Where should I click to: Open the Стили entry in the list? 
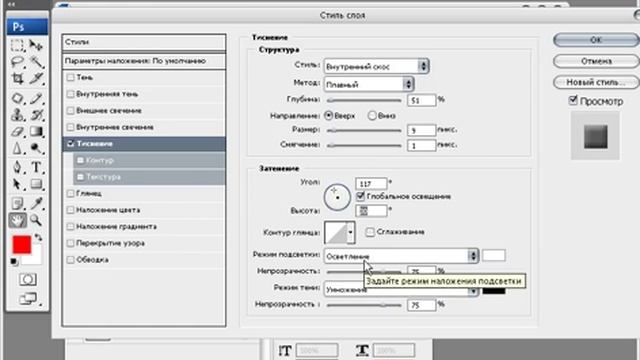(144, 42)
